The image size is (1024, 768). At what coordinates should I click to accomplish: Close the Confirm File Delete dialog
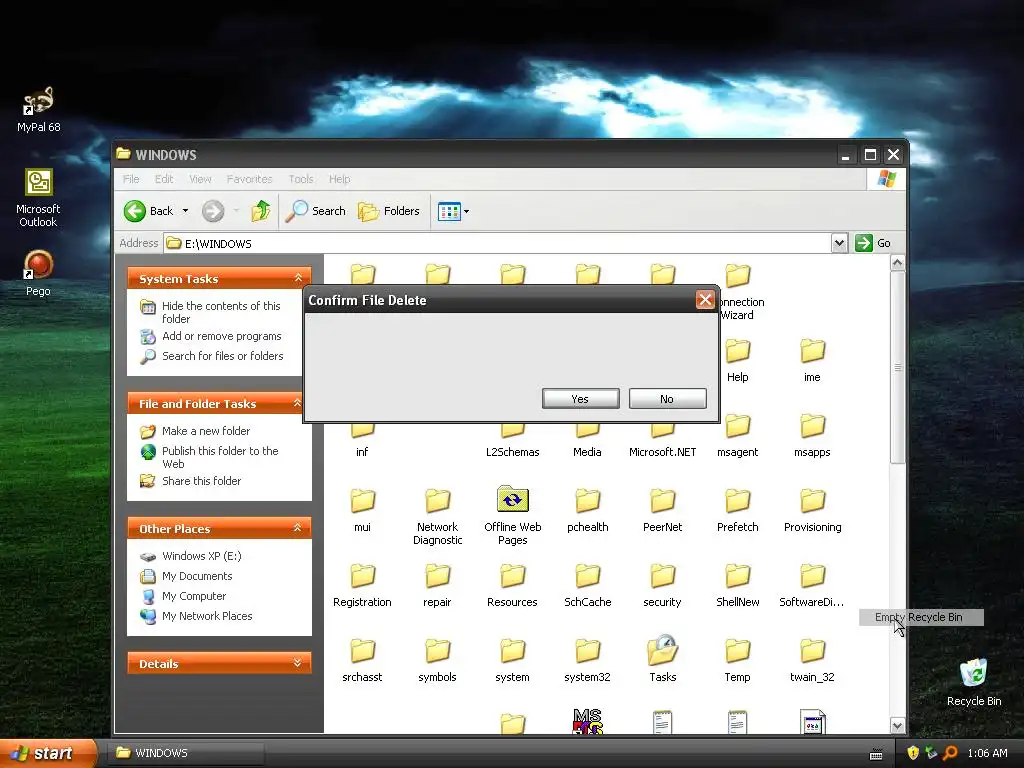(705, 300)
